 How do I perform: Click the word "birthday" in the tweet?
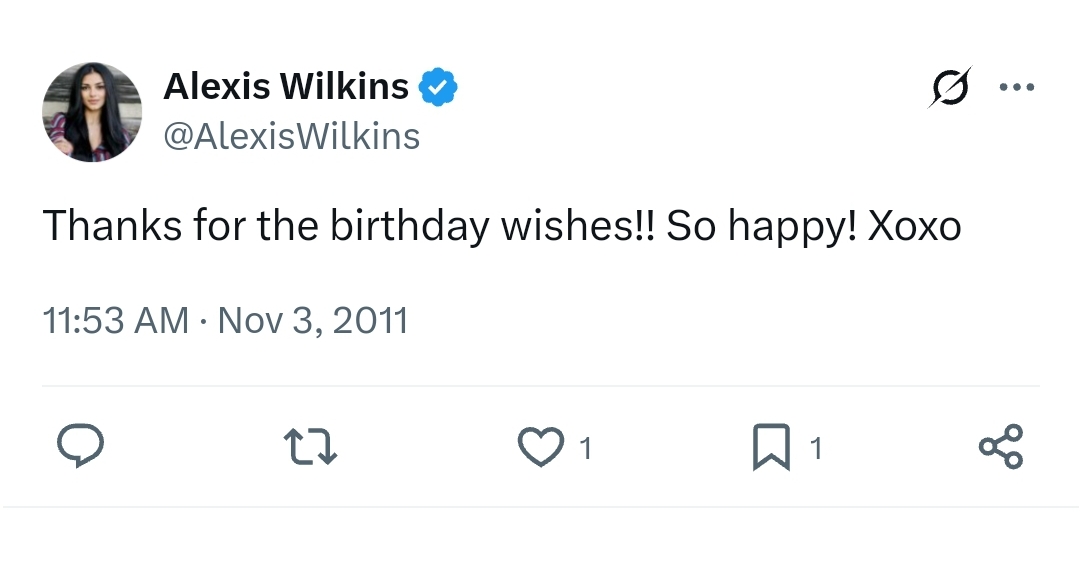pos(410,227)
